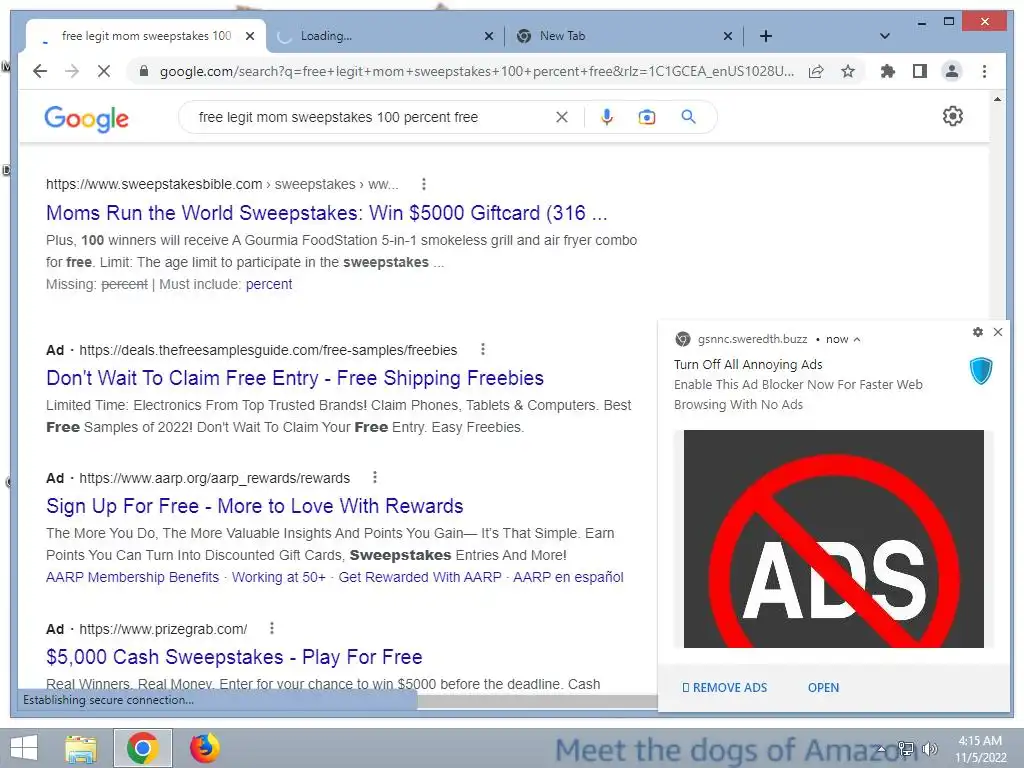Search by image with camera icon
The width and height of the screenshot is (1024, 768).
[x=647, y=117]
